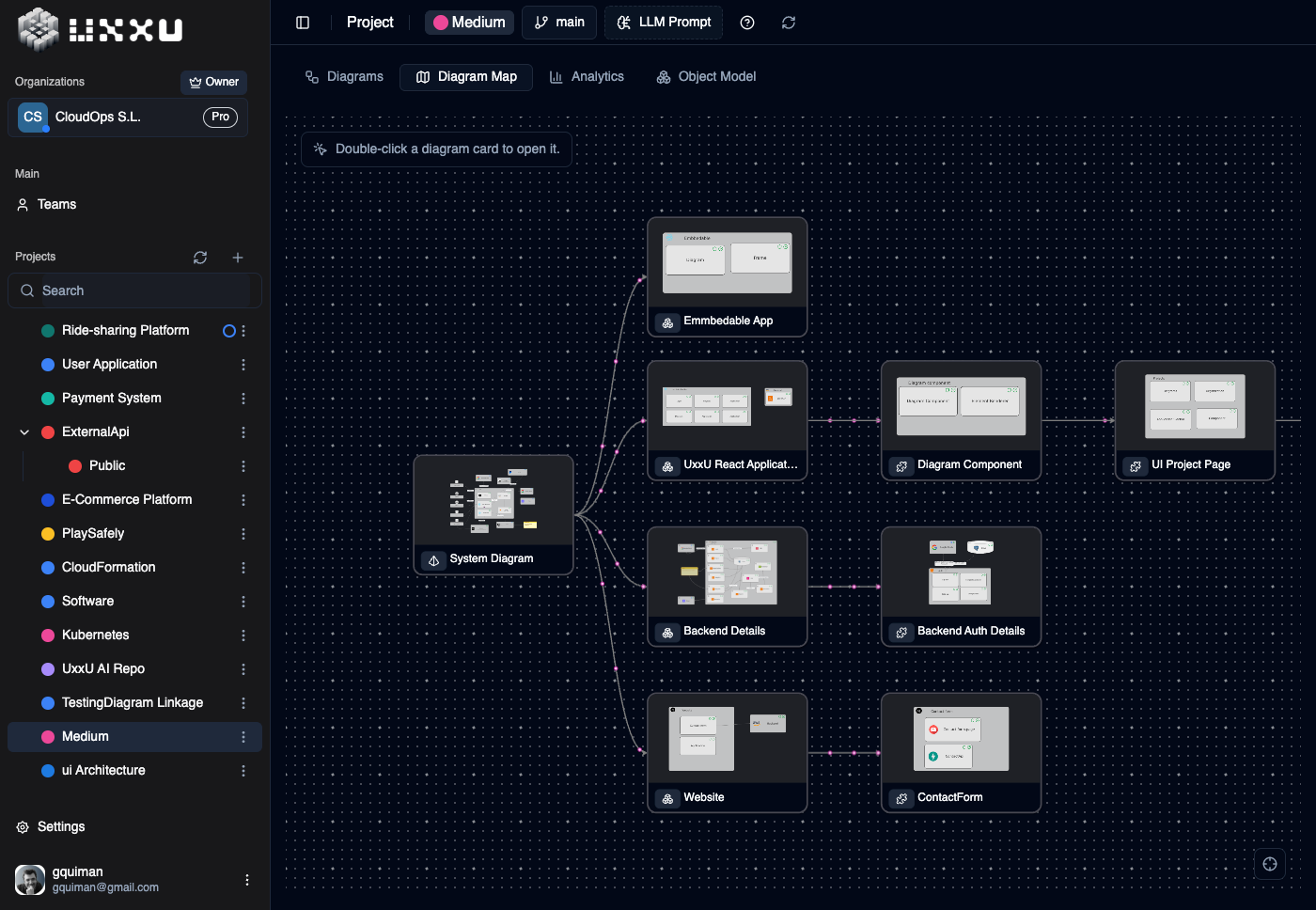Select the Backend Auth Details card
Image resolution: width=1316 pixels, height=910 pixels.
click(961, 587)
